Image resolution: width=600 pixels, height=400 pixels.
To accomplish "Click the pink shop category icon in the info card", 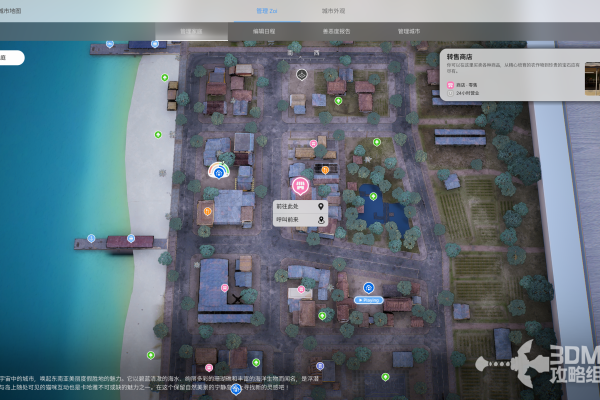I will pos(450,85).
